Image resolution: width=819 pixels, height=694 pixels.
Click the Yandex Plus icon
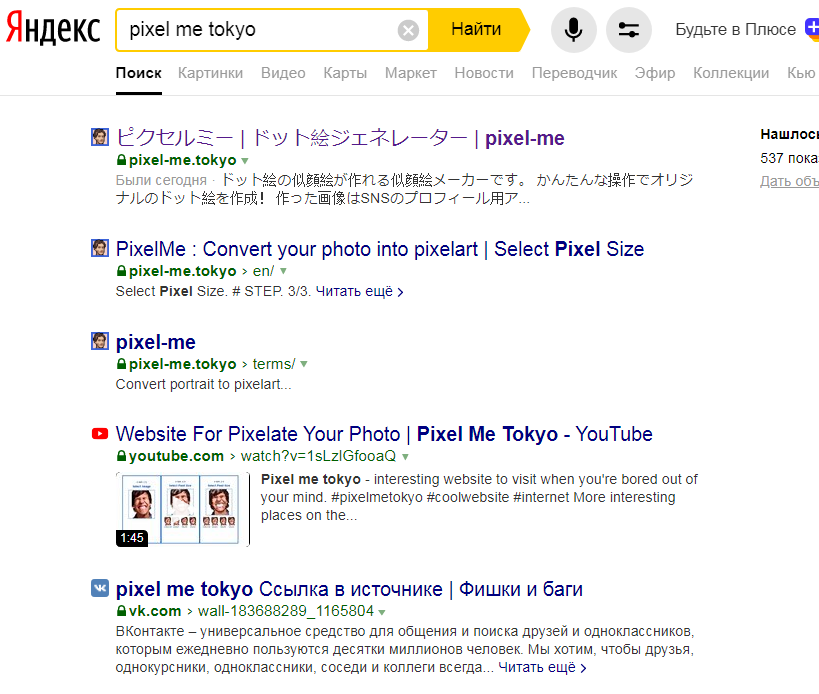tap(810, 29)
